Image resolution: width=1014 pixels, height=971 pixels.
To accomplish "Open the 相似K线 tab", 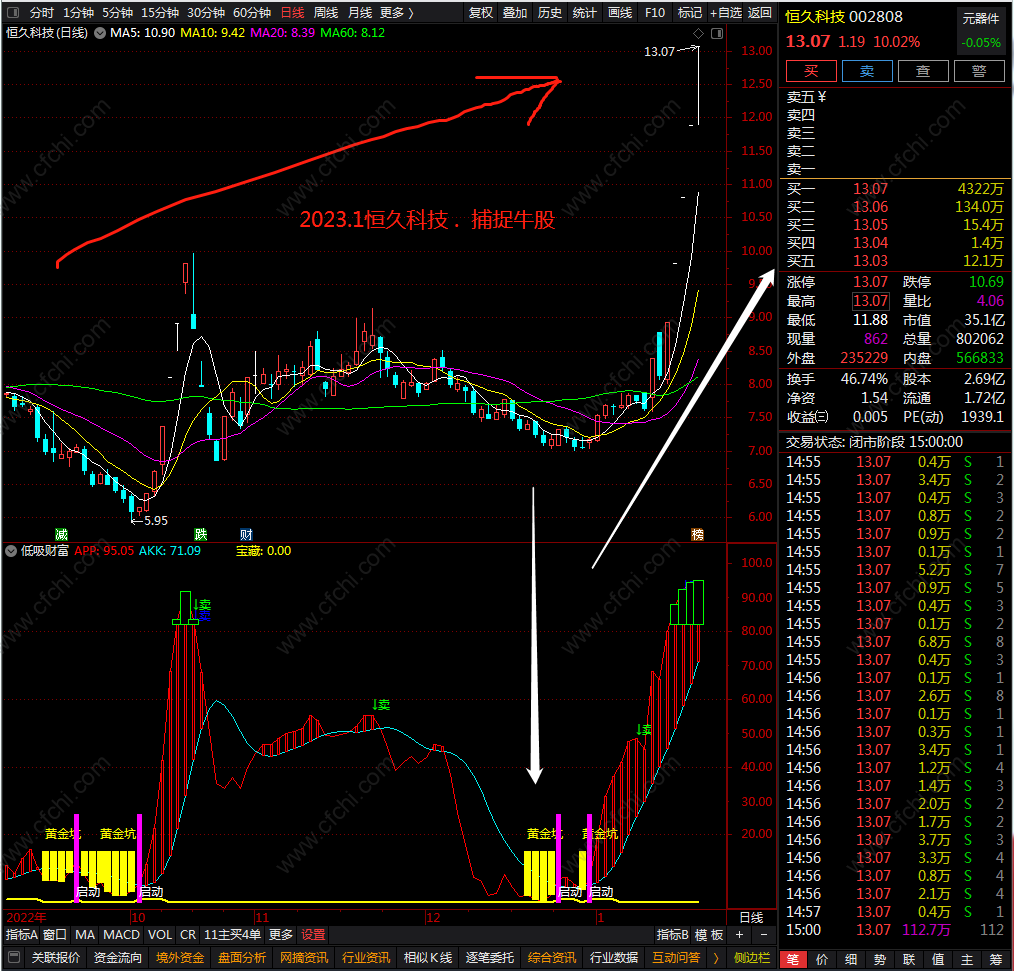I will click(428, 957).
